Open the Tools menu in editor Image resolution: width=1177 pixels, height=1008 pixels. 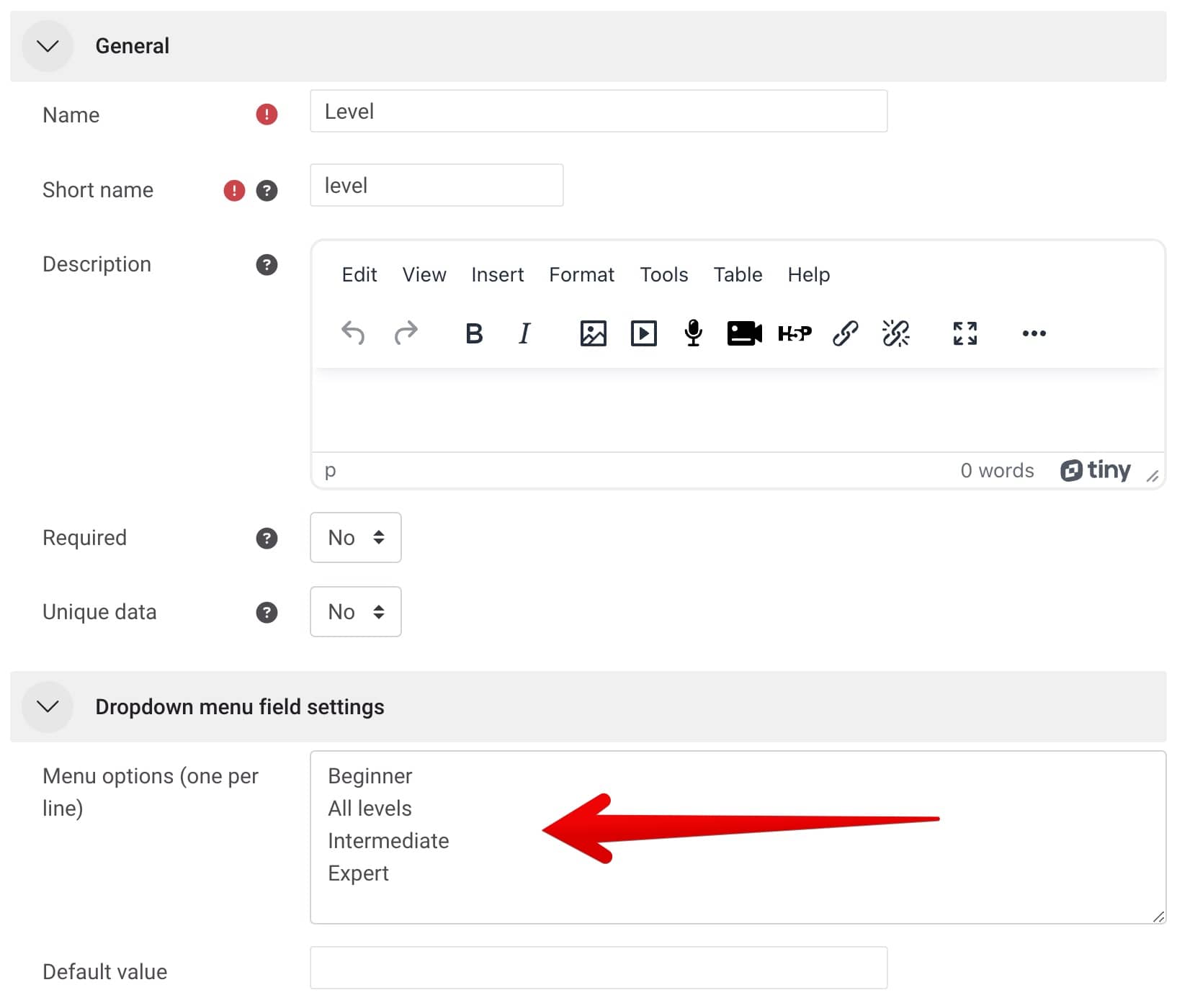tap(664, 275)
